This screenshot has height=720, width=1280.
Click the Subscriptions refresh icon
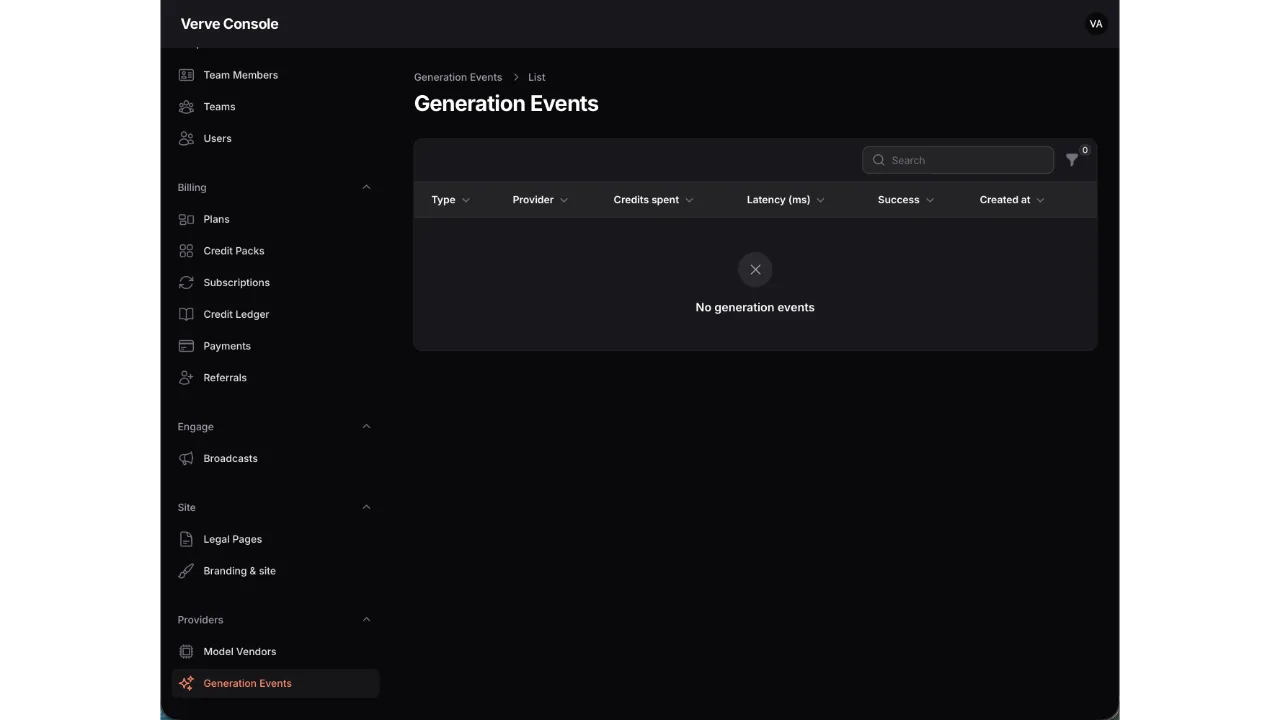(x=186, y=283)
